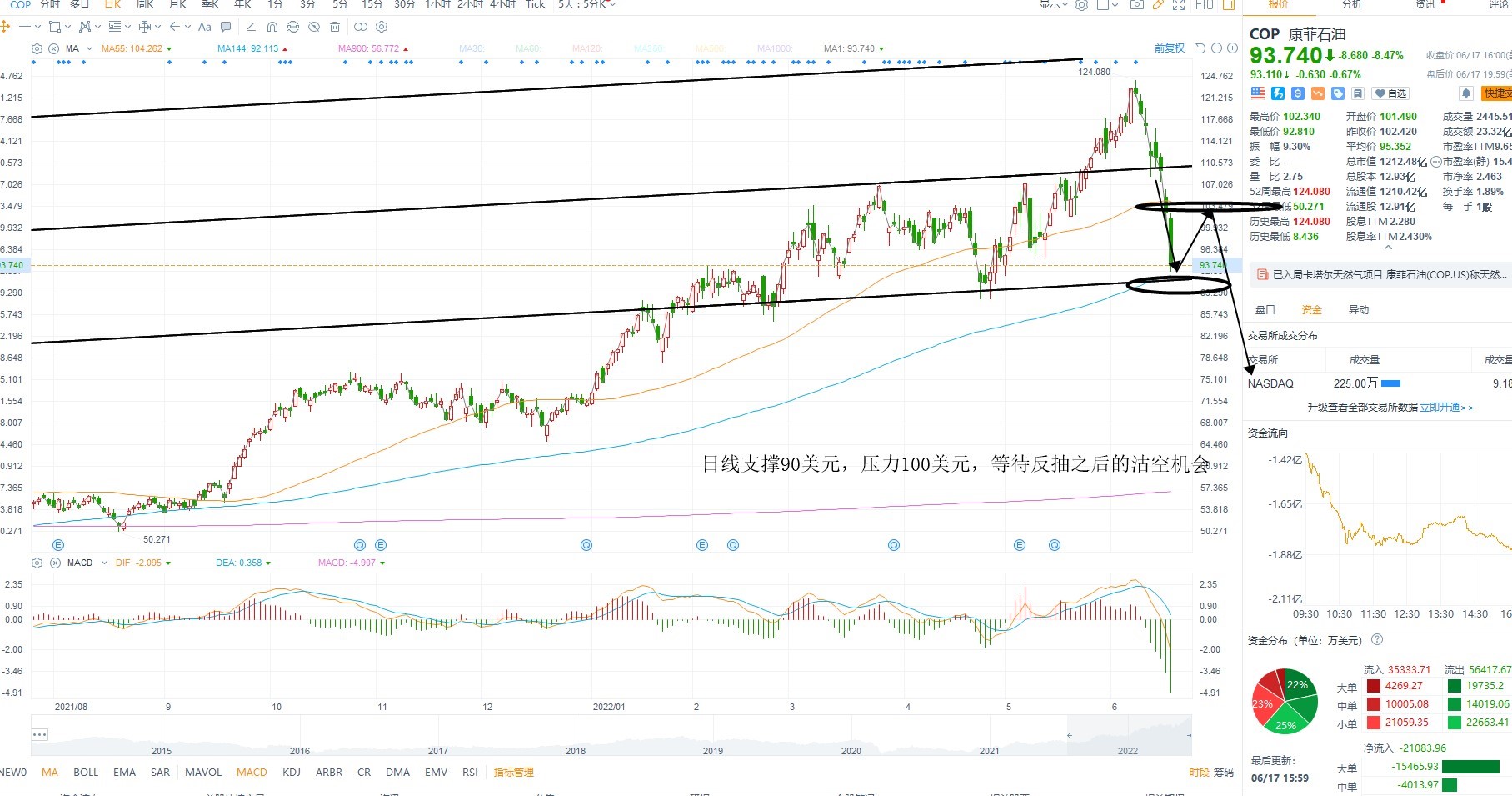Enable the faded MA120 line

click(587, 48)
